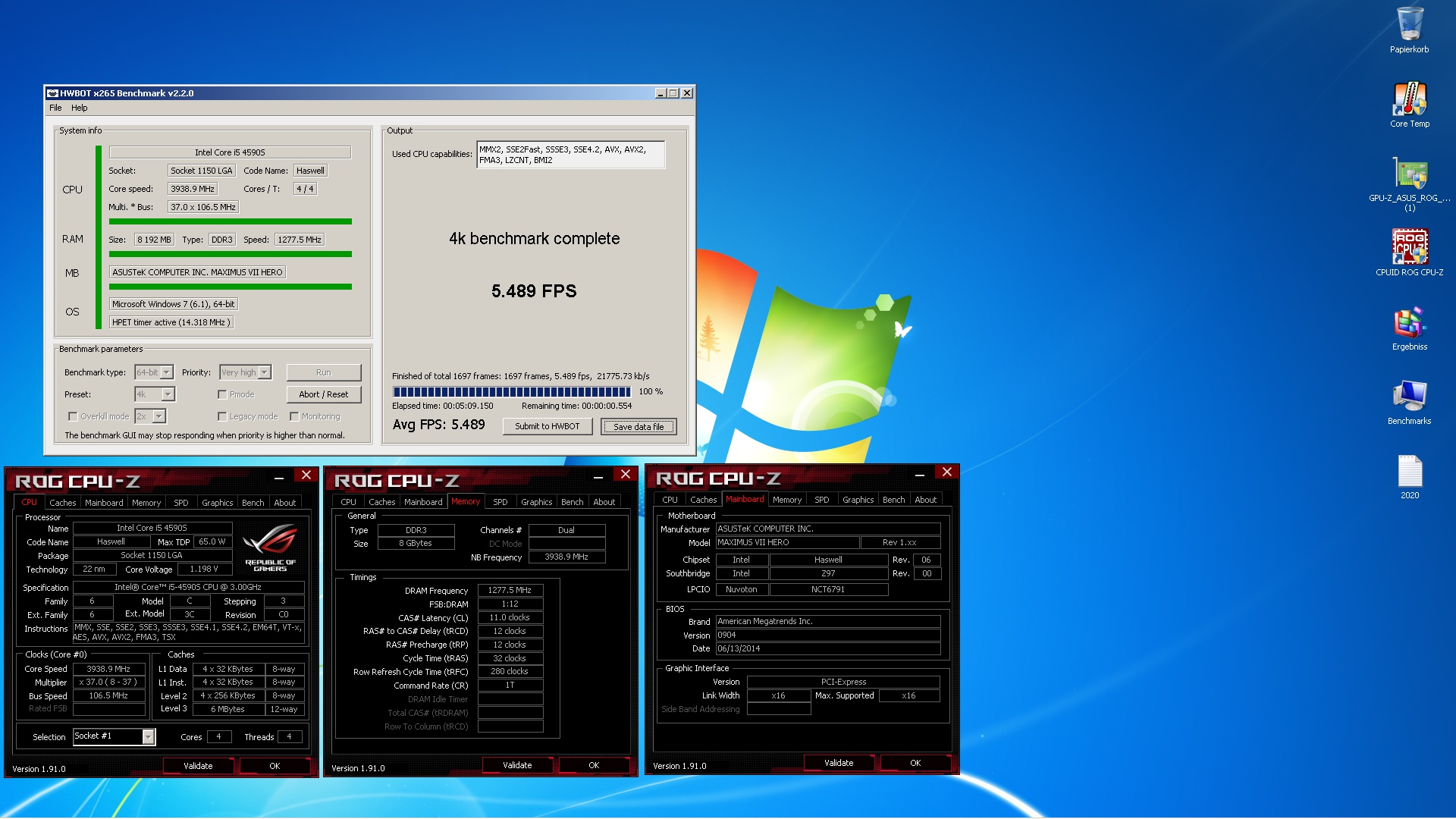
Task: Click the Intel Core i5 4590S name in HWBOT
Action: [x=230, y=152]
